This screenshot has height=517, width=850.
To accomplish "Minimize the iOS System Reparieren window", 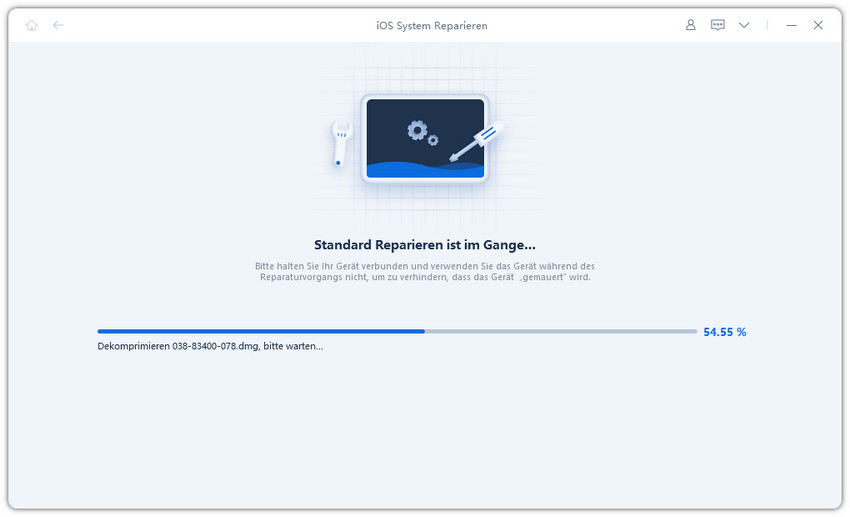I will coord(791,25).
